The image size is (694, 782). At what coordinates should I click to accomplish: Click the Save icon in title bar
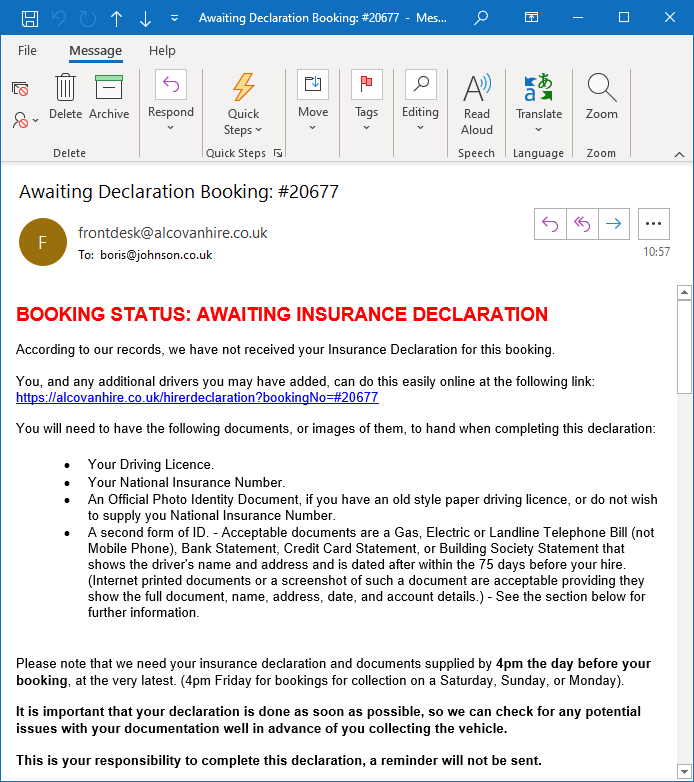[30, 18]
